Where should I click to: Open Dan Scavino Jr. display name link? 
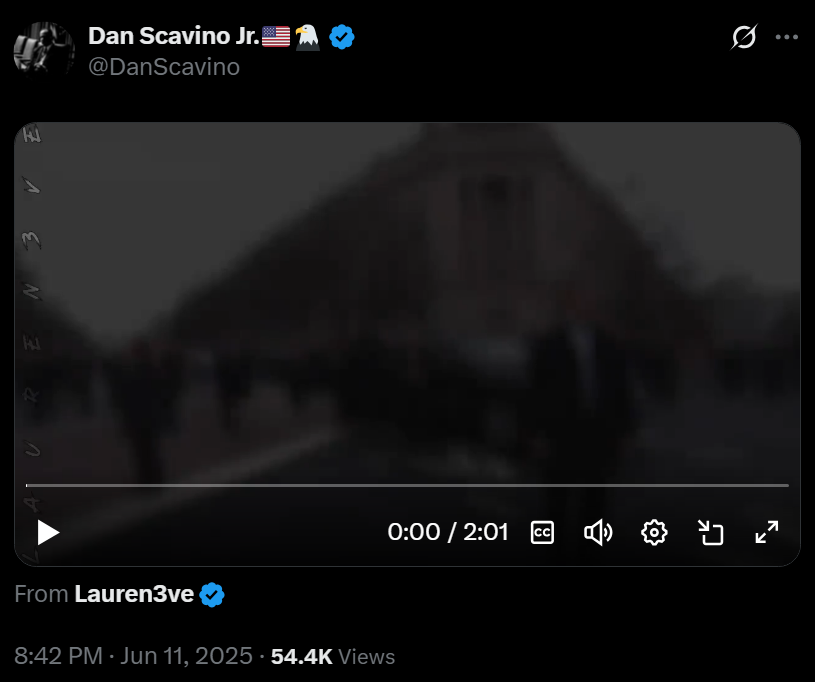[x=174, y=36]
